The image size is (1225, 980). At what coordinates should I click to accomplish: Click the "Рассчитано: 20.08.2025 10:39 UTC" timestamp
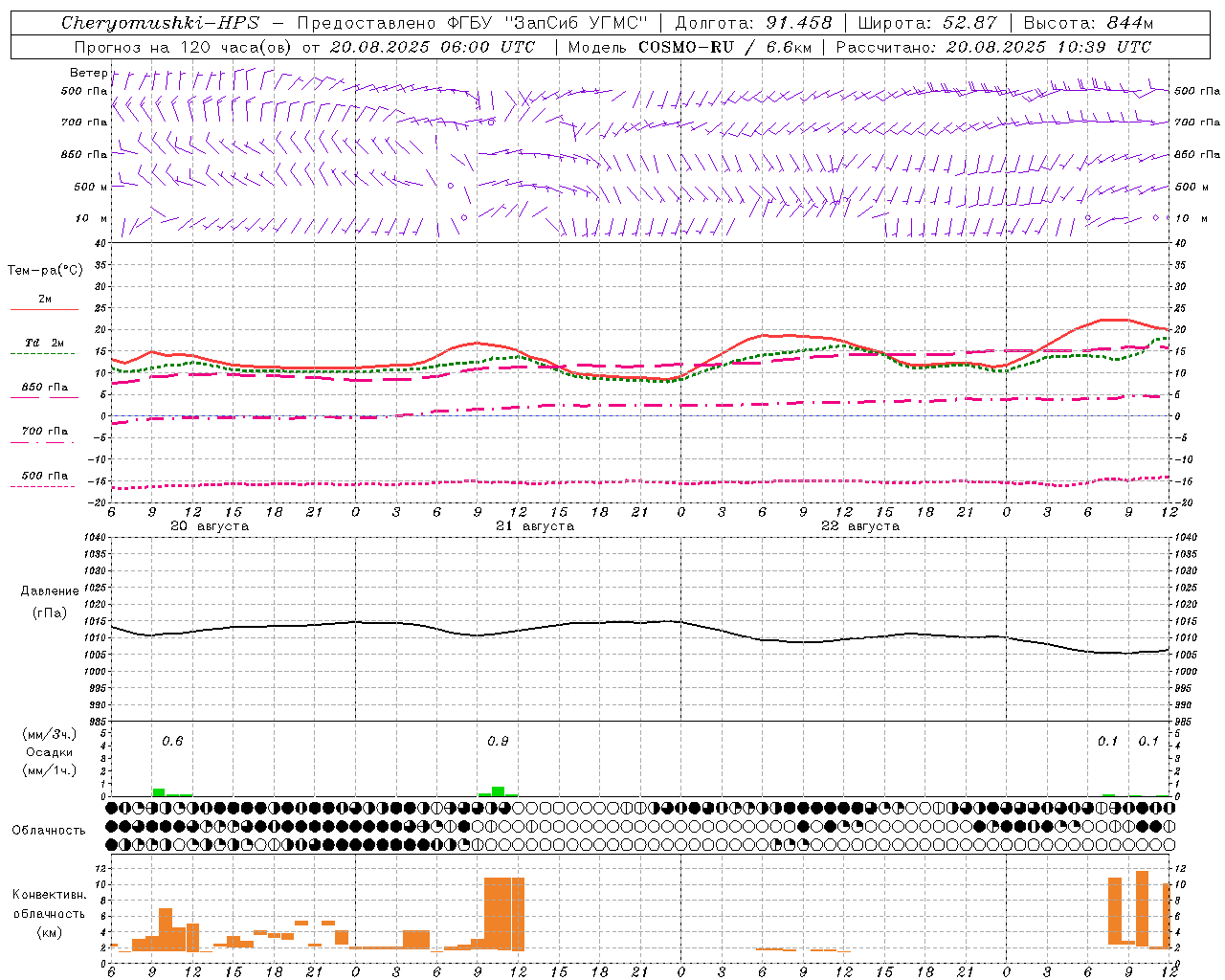pos(993,47)
